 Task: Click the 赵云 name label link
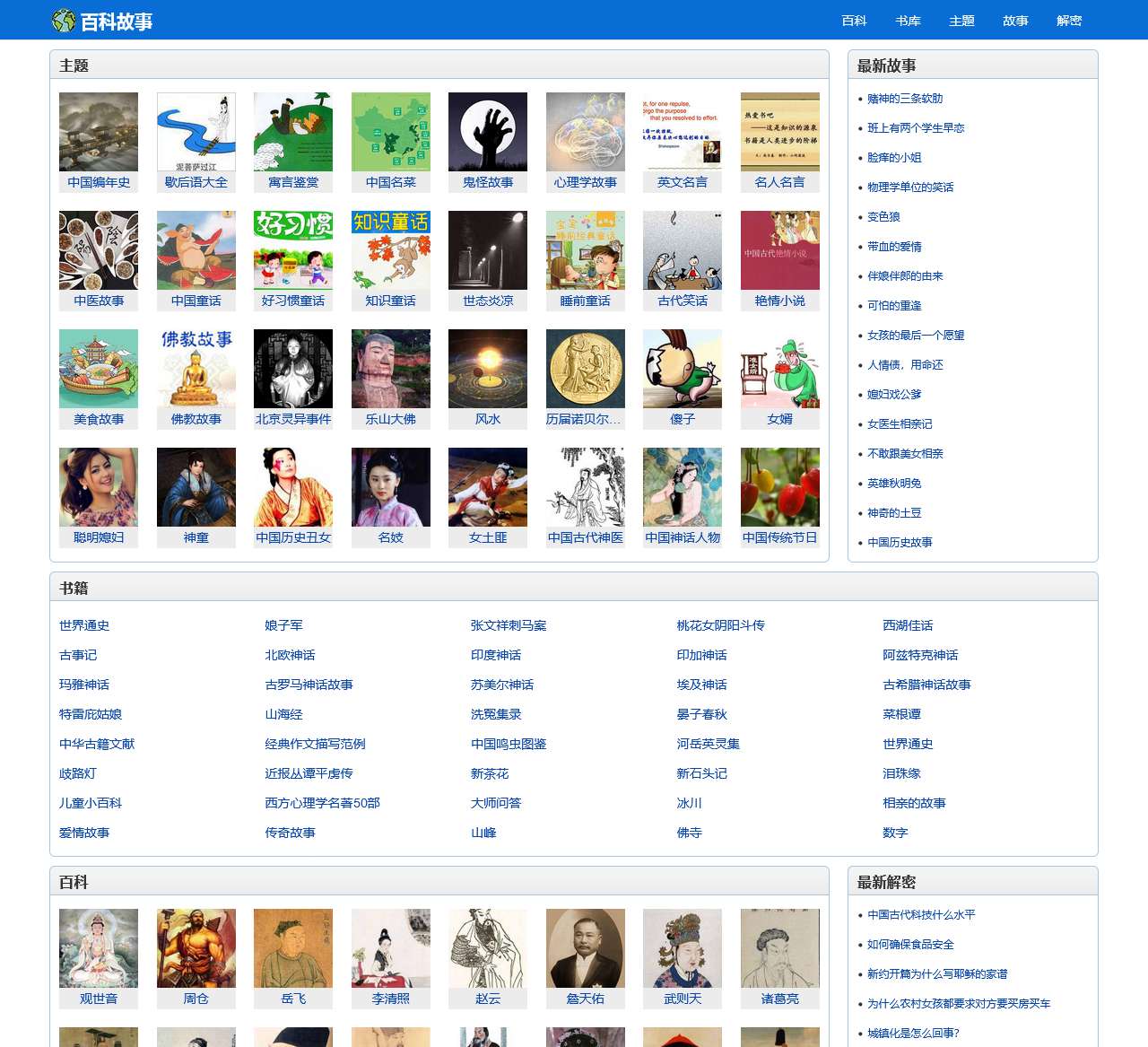488,999
